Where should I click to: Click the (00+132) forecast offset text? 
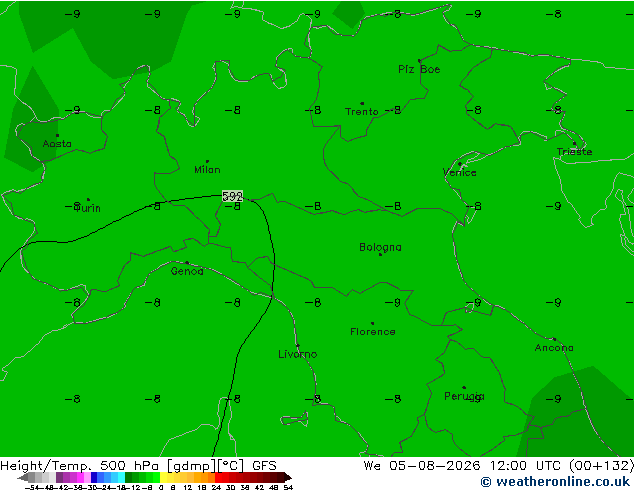tap(602, 466)
